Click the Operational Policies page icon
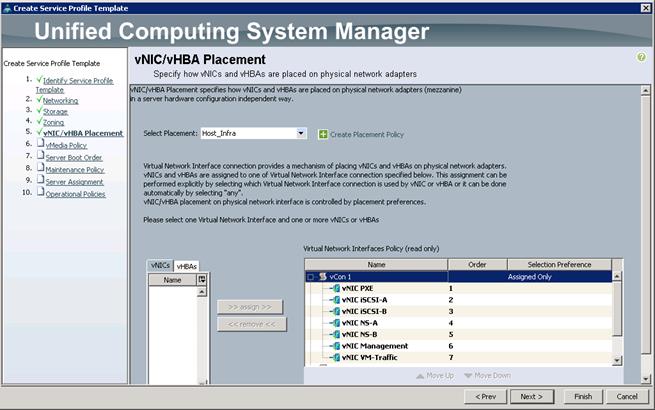Screen dimensions: 655x410 point(41,192)
